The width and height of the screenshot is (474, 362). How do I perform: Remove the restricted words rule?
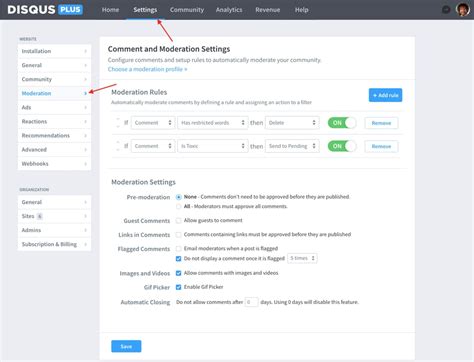point(381,123)
